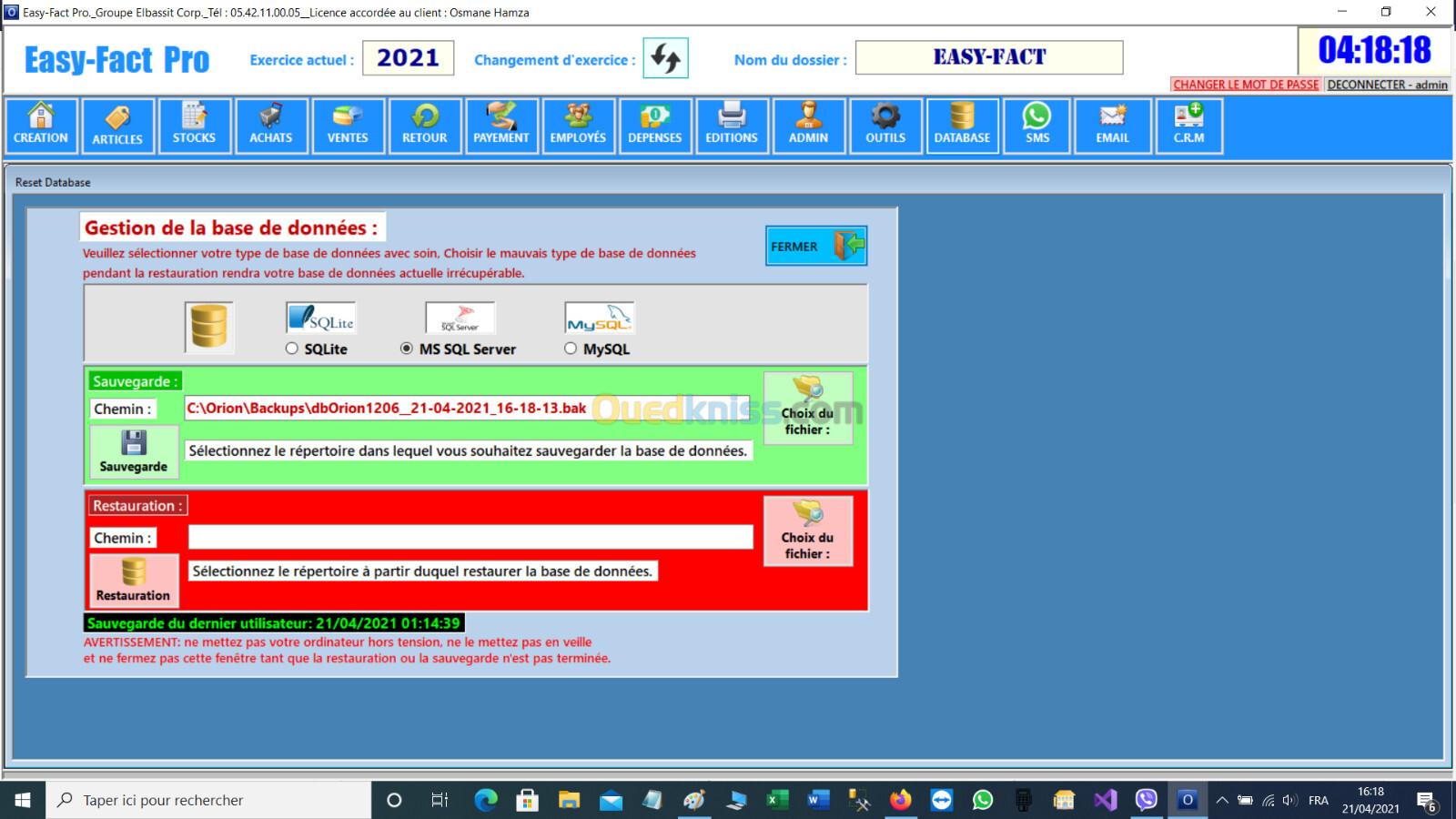This screenshot has width=1456, height=819.
Task: Click the Changement d'exercice swap icon
Action: [x=665, y=59]
